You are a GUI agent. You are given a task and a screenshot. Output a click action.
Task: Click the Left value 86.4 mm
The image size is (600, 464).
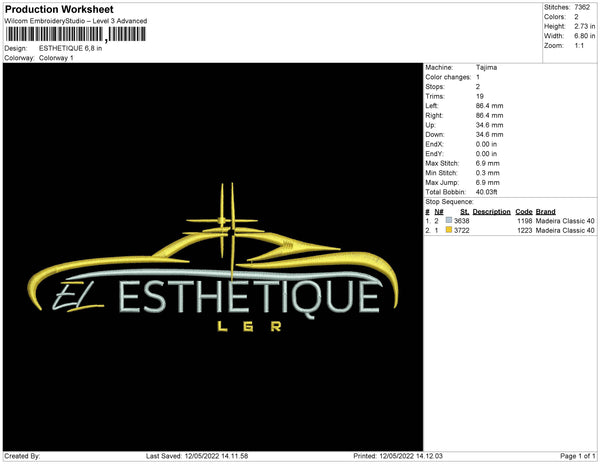tap(489, 106)
